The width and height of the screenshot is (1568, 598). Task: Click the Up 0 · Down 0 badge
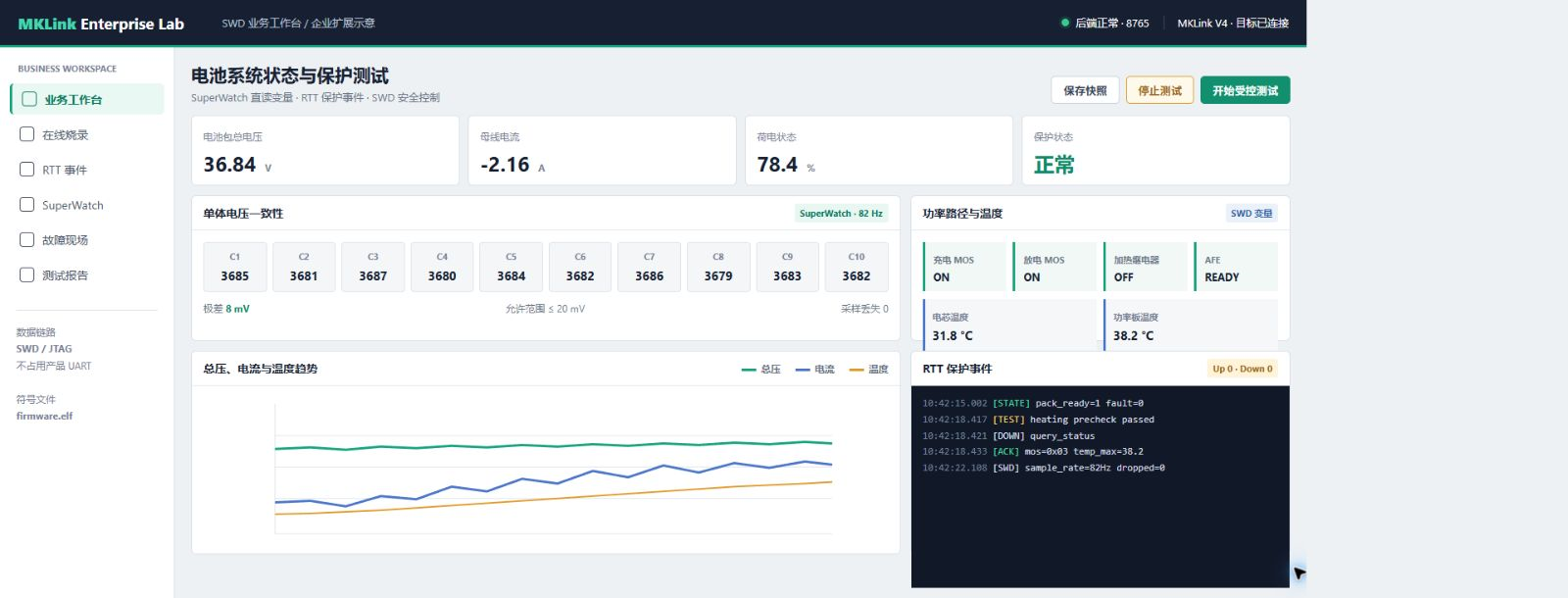[x=1243, y=369]
